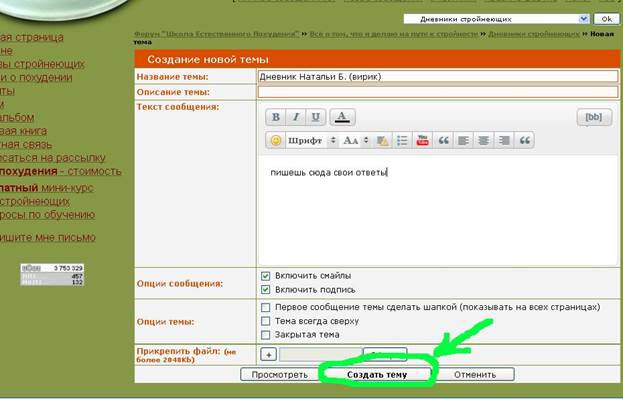Screen dimensions: 623x399
Task: Open the smiley emoticon picker
Action: point(276,140)
